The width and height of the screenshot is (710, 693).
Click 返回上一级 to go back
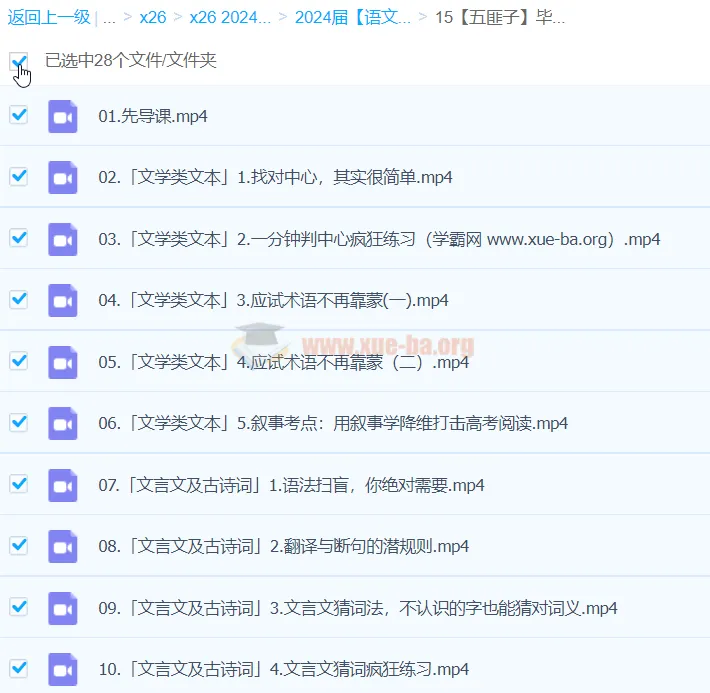[x=49, y=17]
